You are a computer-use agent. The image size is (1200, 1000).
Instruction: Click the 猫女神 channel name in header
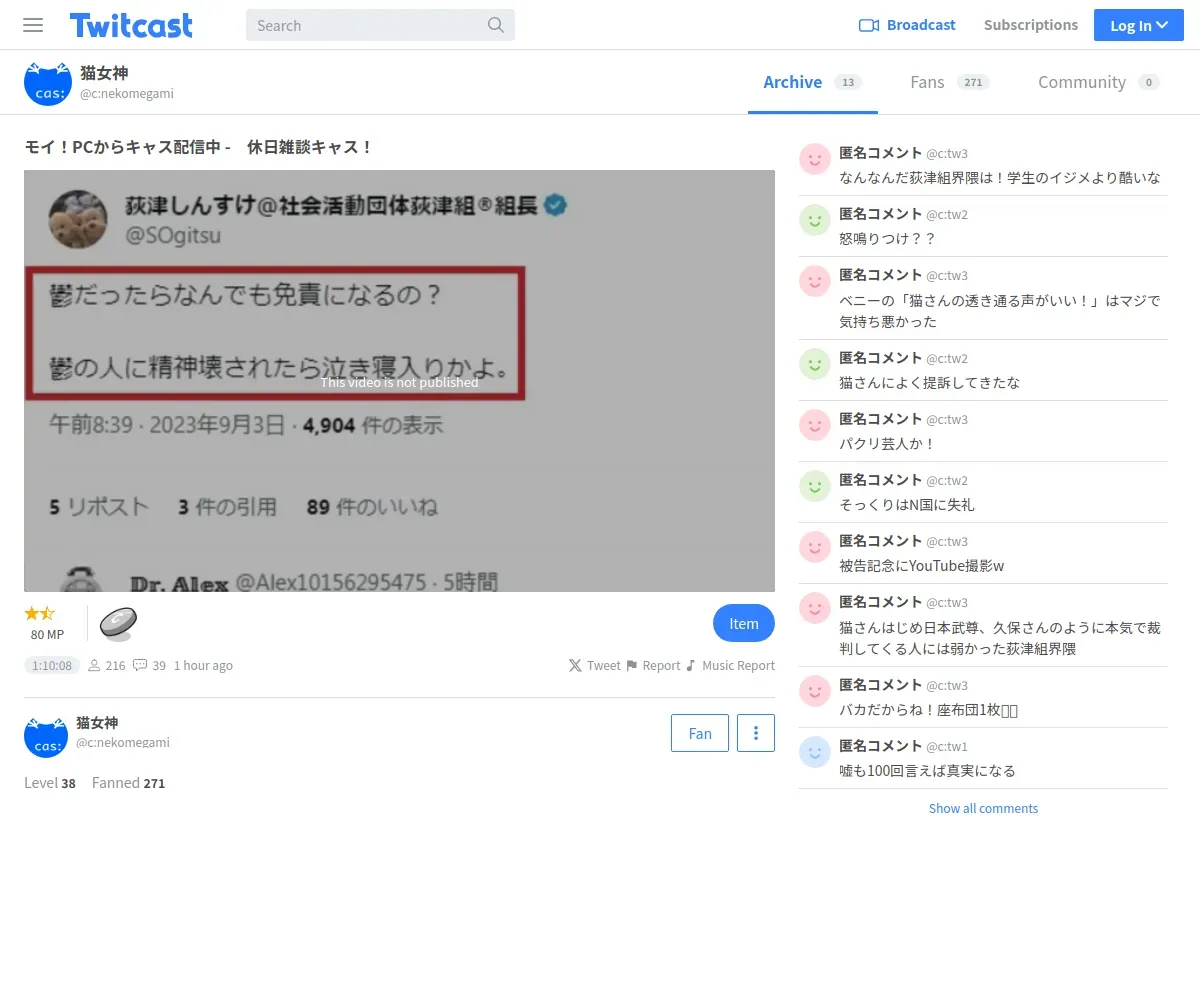(x=104, y=73)
